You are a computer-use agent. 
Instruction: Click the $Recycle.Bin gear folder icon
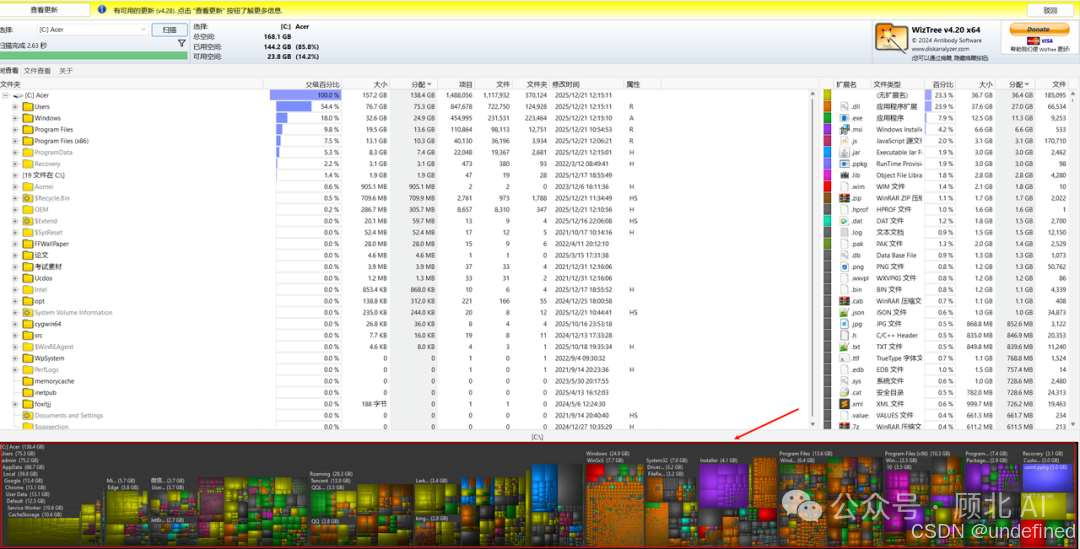point(28,198)
